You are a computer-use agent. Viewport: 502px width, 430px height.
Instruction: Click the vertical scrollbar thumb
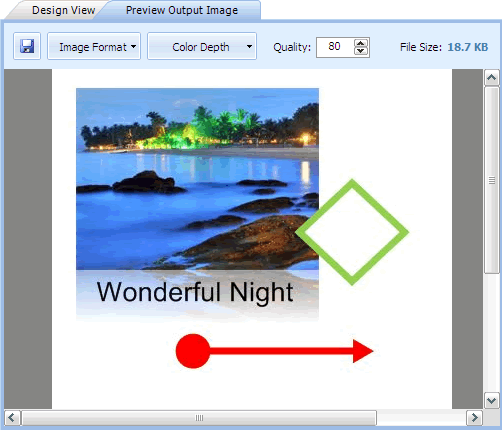492,180
